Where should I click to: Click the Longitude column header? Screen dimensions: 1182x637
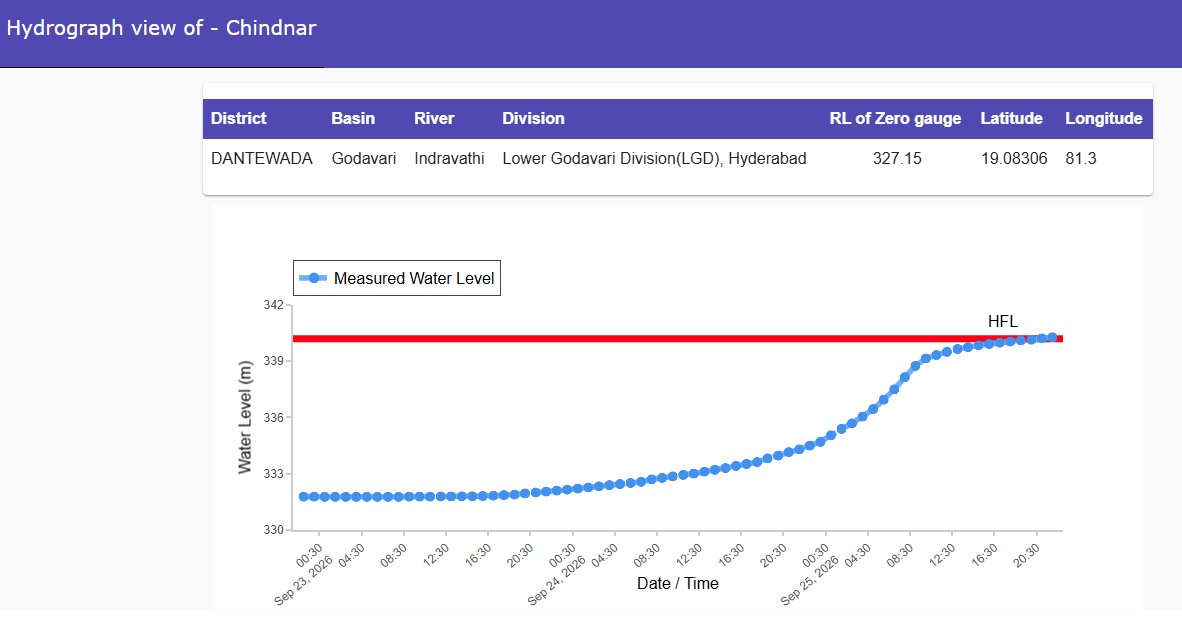[x=1104, y=118]
